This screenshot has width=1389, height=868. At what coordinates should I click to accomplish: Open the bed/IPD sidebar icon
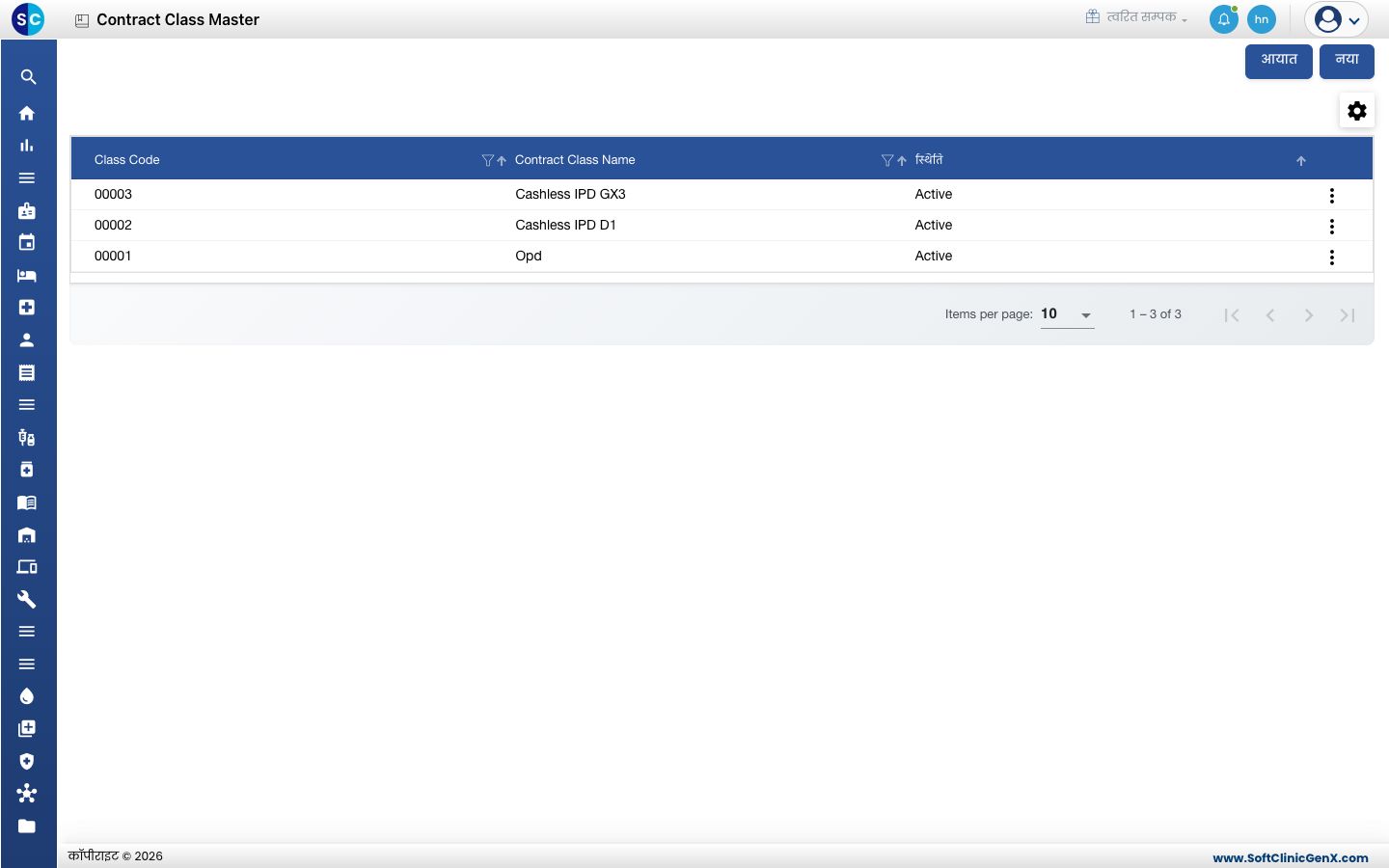tap(27, 276)
